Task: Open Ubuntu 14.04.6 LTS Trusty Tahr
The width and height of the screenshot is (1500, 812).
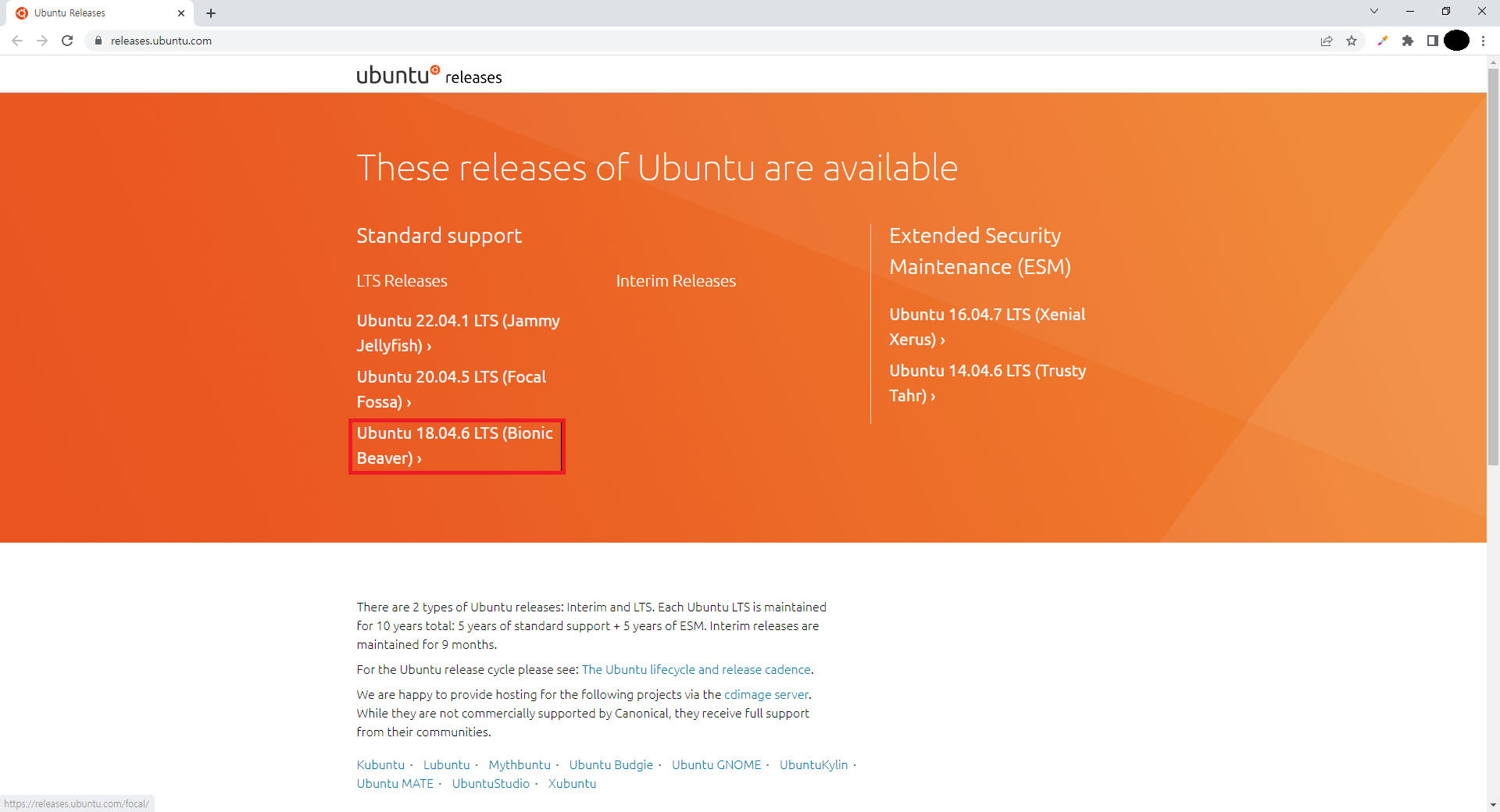Action: point(987,383)
